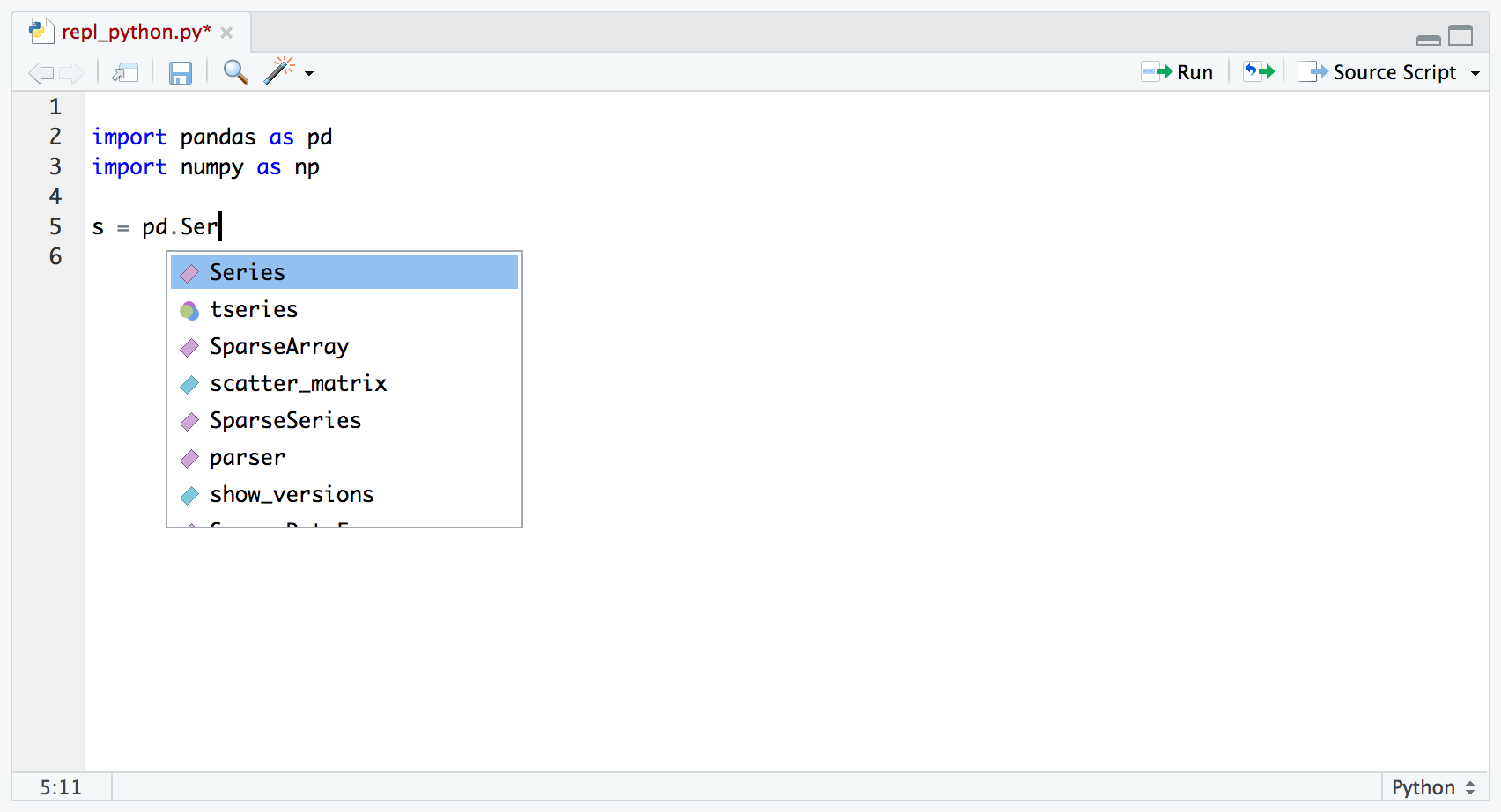Click the forward navigation arrow icon
The image size is (1501, 812).
(71, 72)
